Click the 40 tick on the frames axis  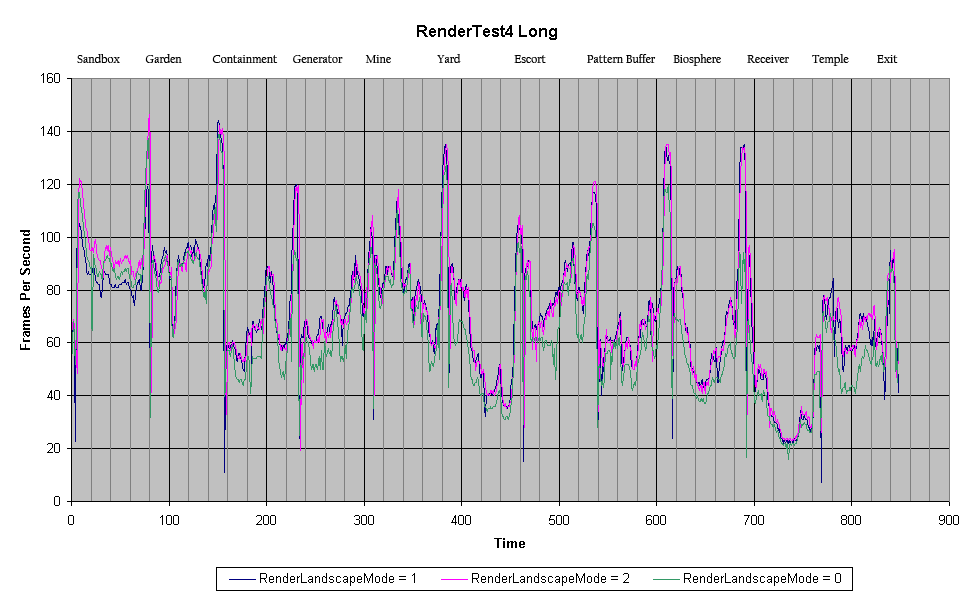point(55,396)
